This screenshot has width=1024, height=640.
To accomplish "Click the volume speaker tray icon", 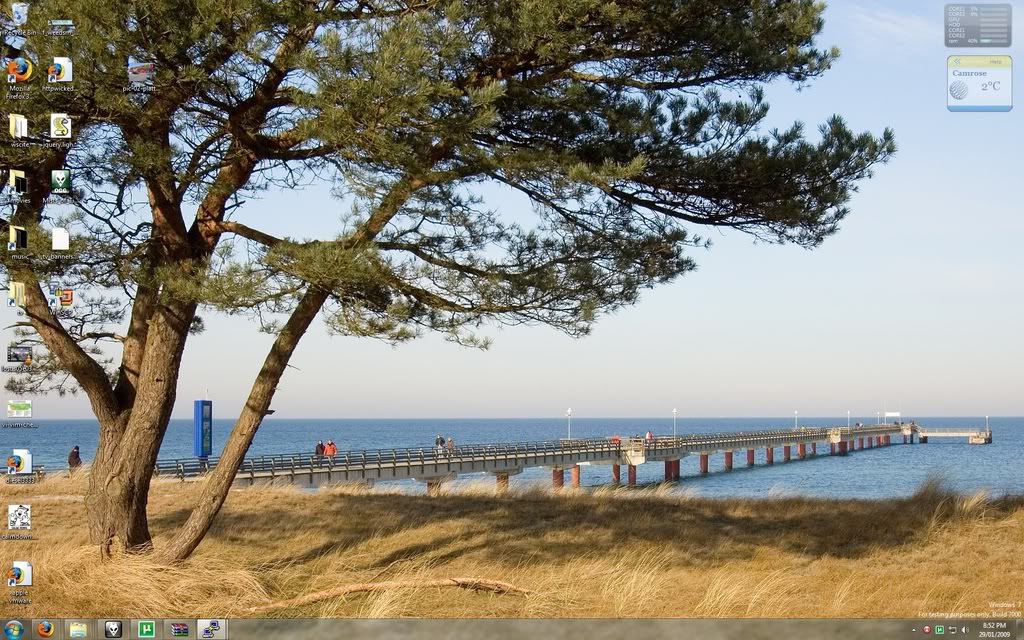I will [965, 629].
